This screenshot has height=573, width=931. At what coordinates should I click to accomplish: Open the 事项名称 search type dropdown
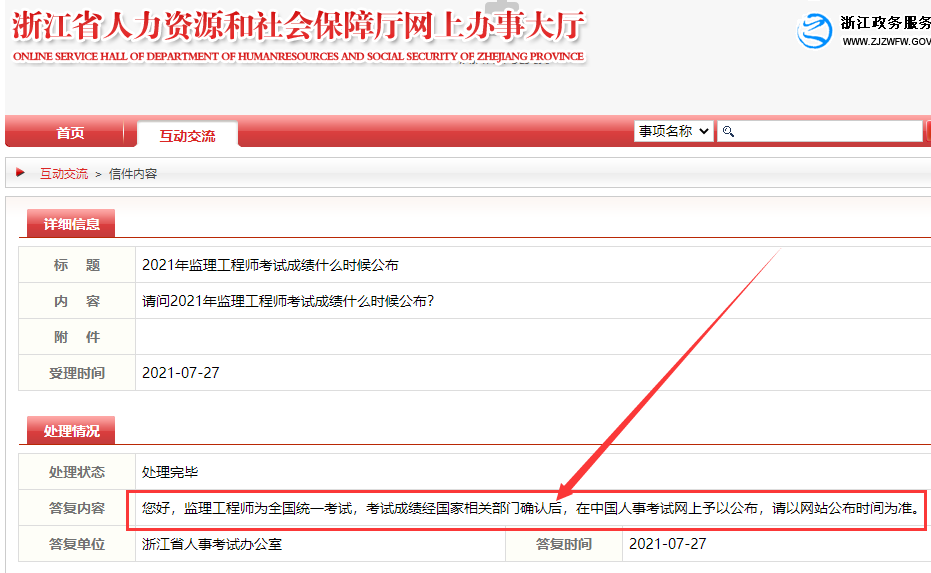click(674, 131)
